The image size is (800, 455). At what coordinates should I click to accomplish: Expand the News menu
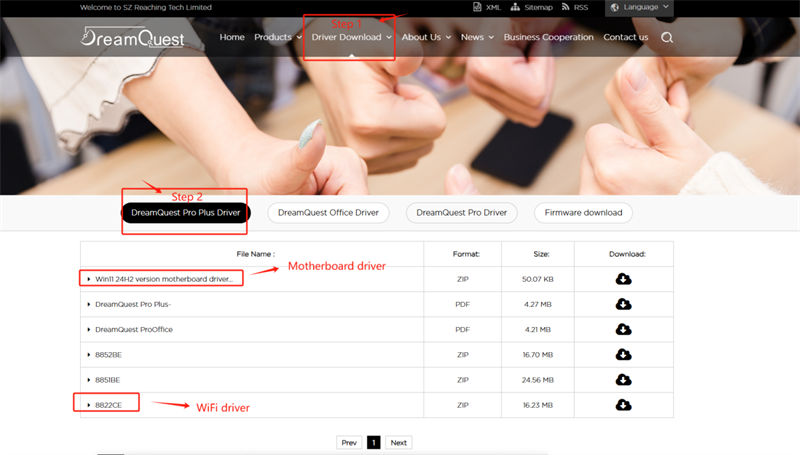pyautogui.click(x=477, y=37)
